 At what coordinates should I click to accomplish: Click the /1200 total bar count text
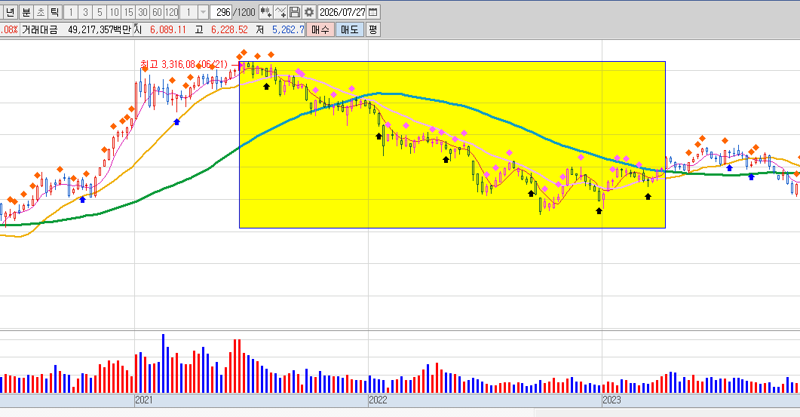pos(244,12)
